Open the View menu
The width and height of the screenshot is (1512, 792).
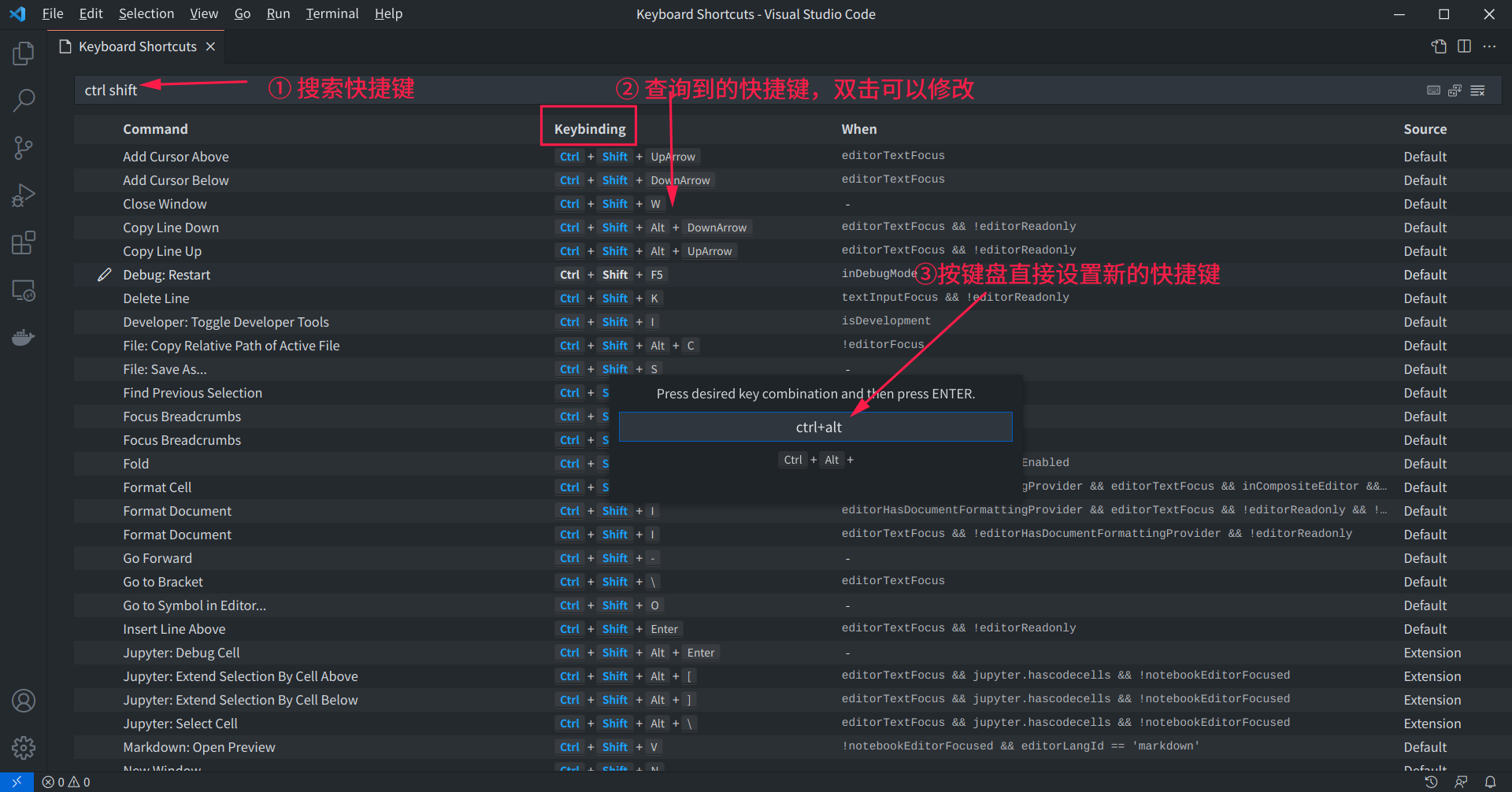[204, 14]
